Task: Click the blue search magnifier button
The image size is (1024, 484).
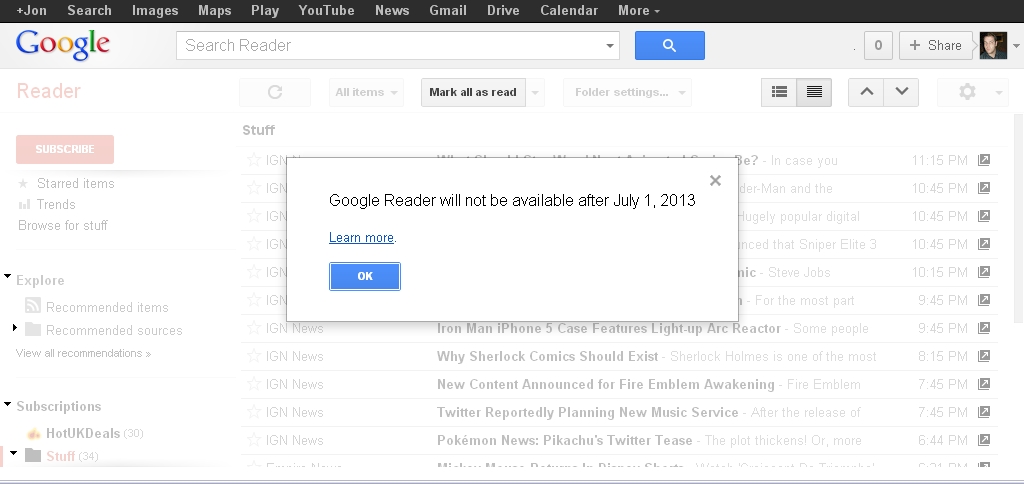Action: point(669,46)
